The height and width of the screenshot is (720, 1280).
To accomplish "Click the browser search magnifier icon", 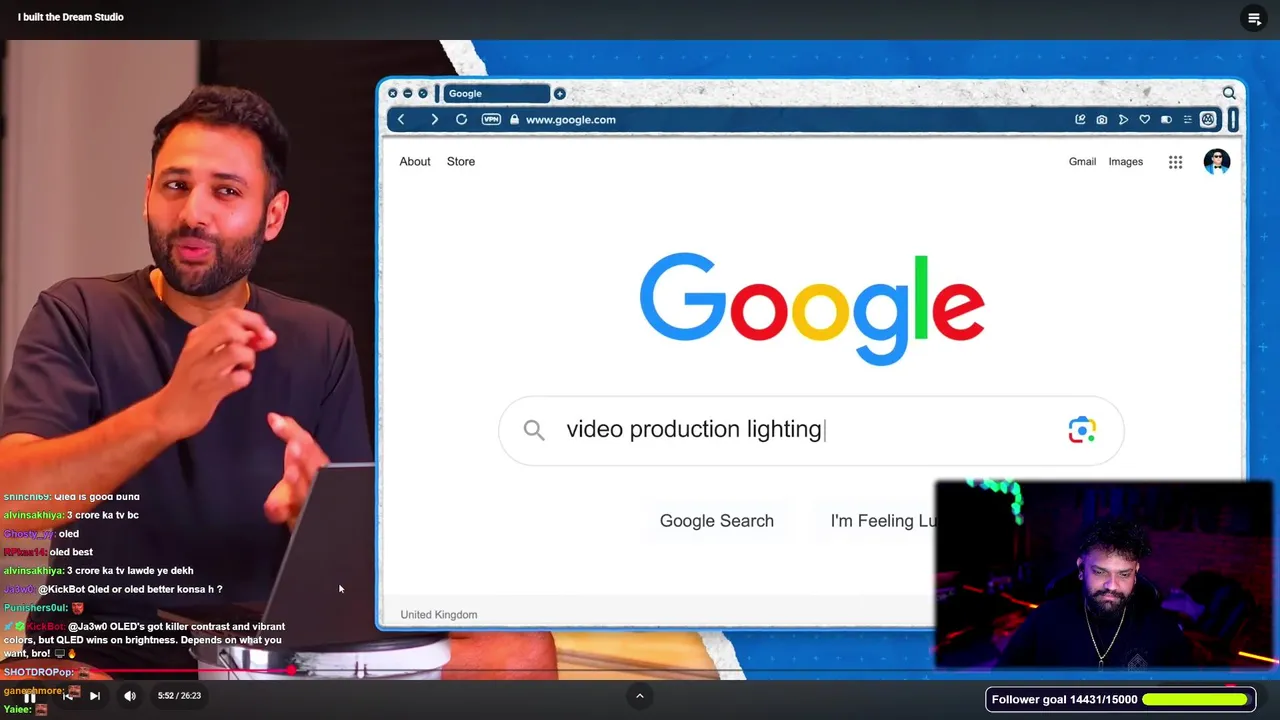I will tap(1229, 93).
